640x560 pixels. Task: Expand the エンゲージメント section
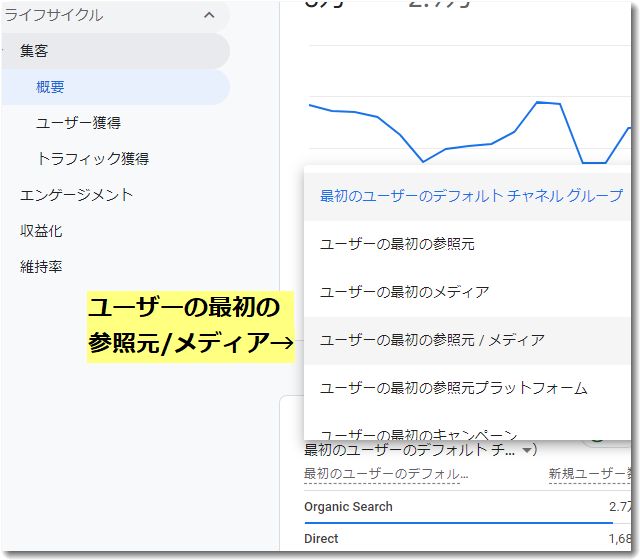pyautogui.click(x=76, y=195)
